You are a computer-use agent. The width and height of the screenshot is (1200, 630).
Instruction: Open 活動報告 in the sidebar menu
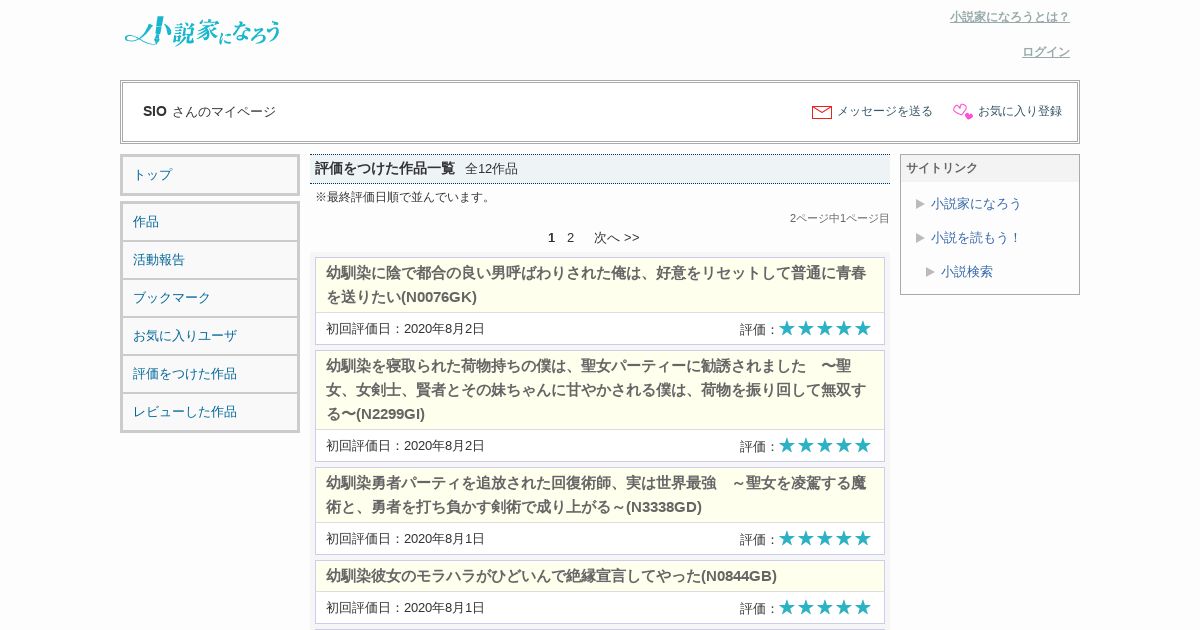pyautogui.click(x=210, y=260)
